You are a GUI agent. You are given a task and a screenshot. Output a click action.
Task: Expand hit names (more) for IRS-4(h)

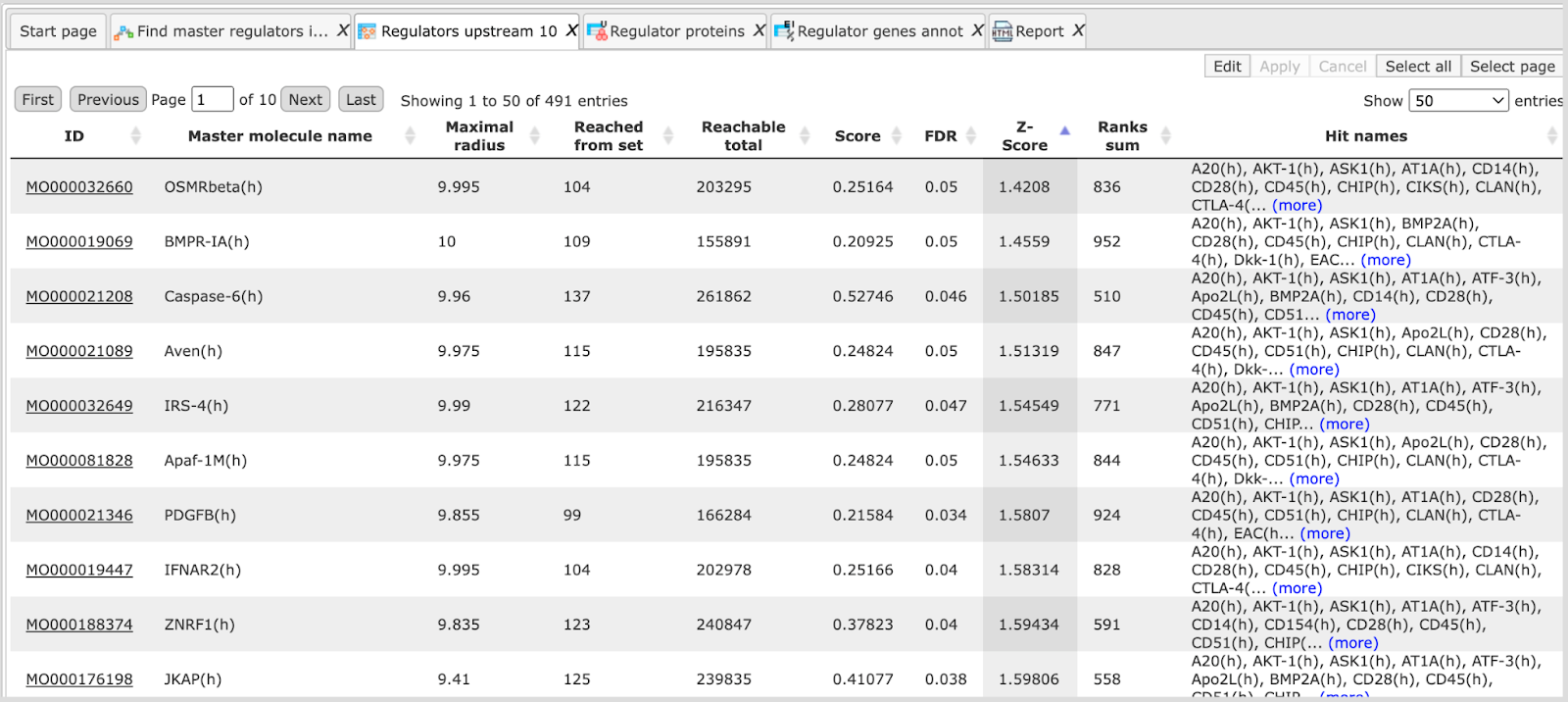[1345, 425]
